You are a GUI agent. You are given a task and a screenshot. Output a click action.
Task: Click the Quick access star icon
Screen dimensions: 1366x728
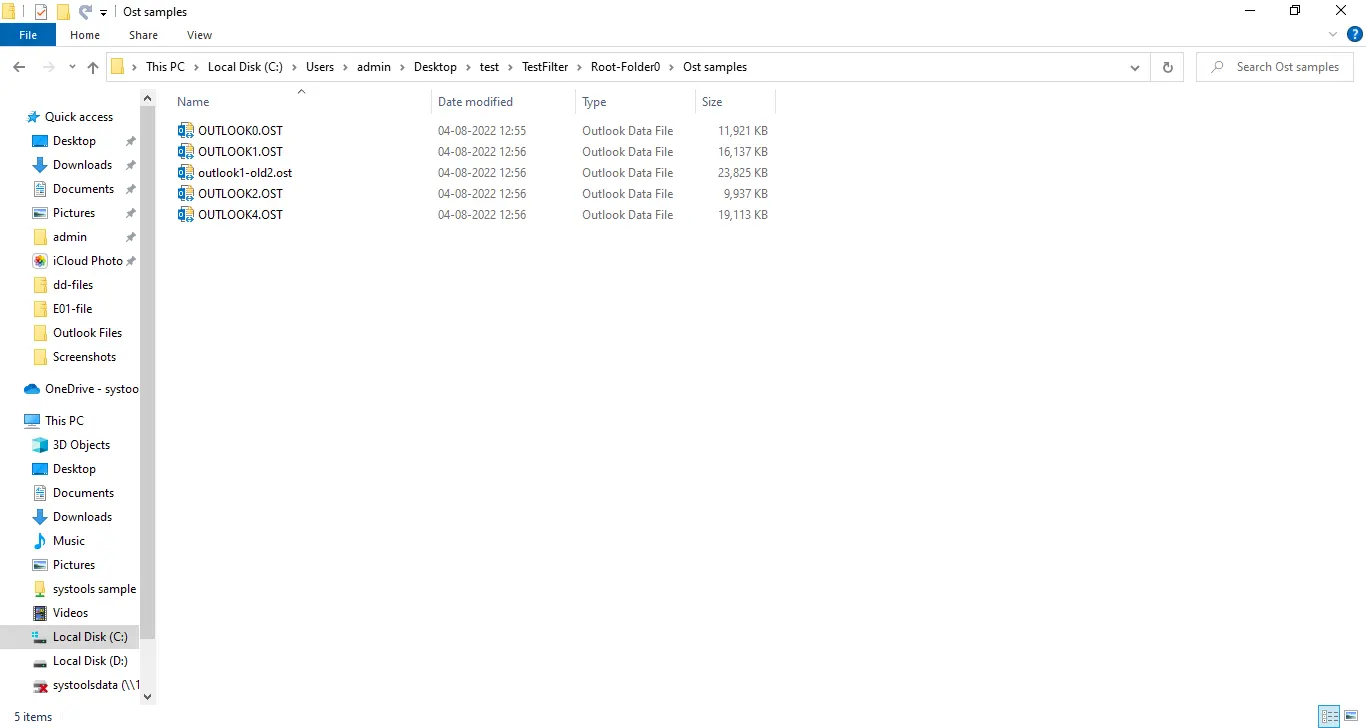point(33,117)
